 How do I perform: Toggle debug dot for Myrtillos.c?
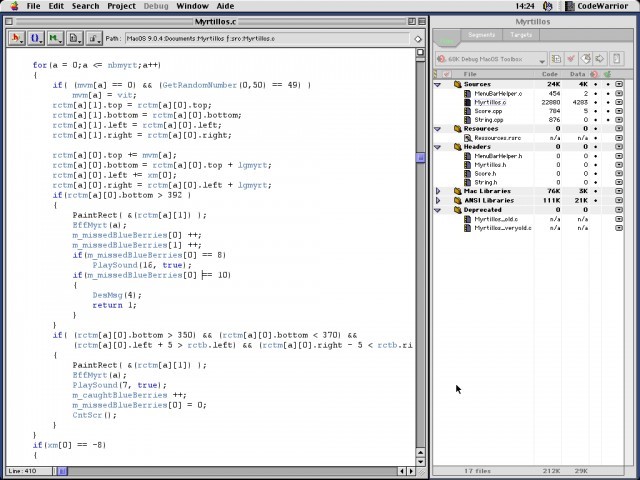[x=595, y=102]
